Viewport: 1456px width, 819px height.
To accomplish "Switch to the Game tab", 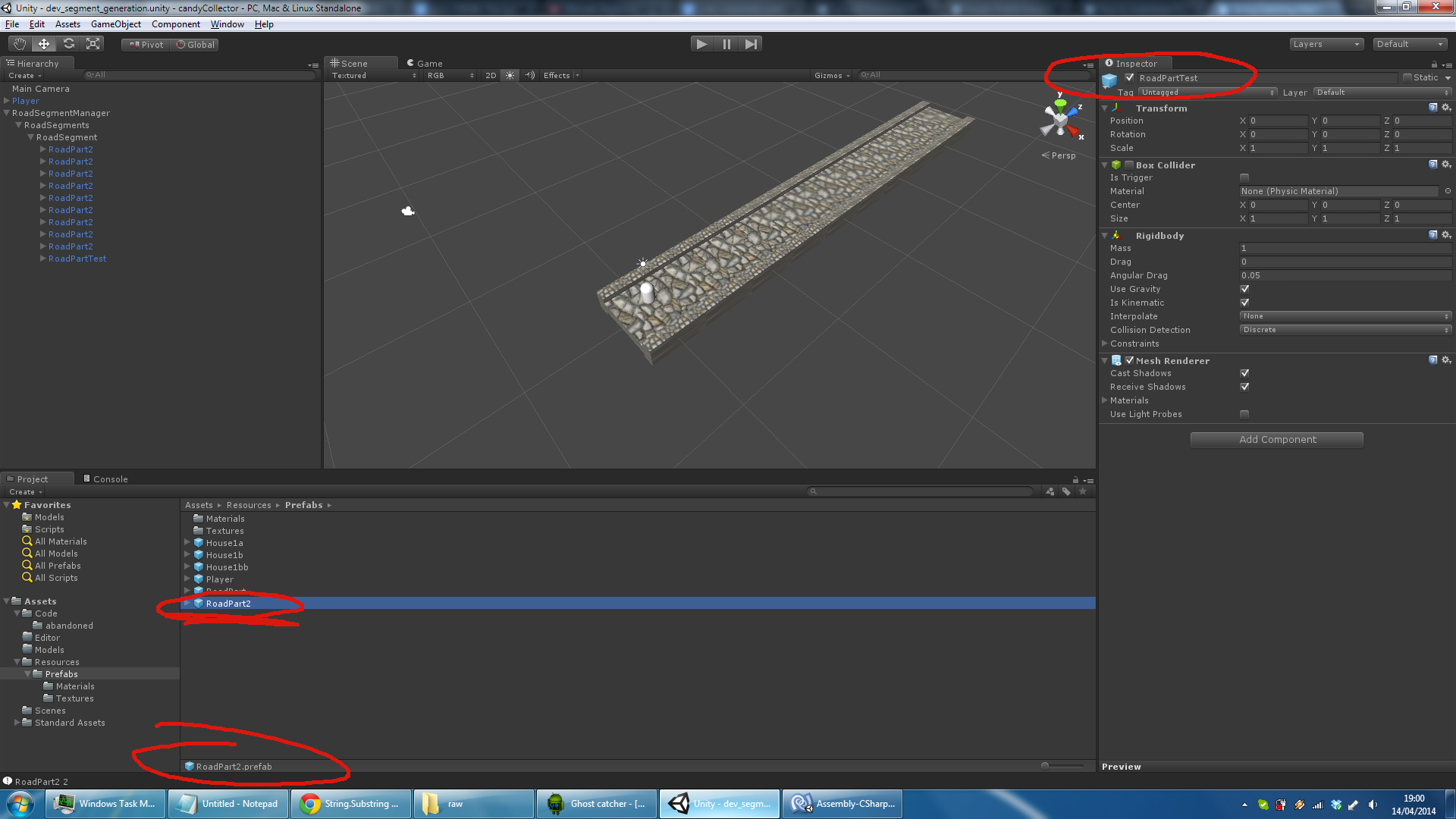I will 425,64.
